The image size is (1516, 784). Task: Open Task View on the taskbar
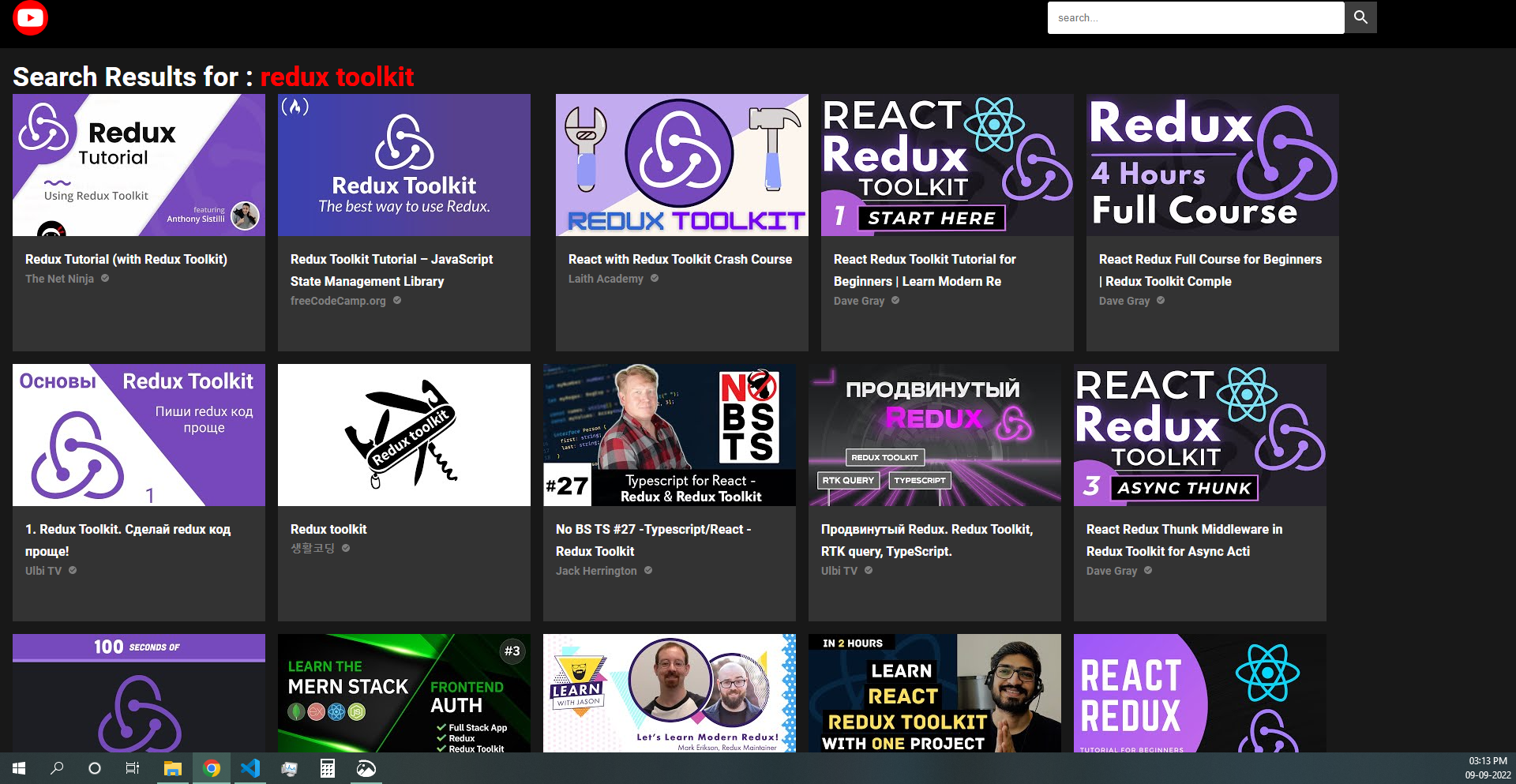pos(133,768)
